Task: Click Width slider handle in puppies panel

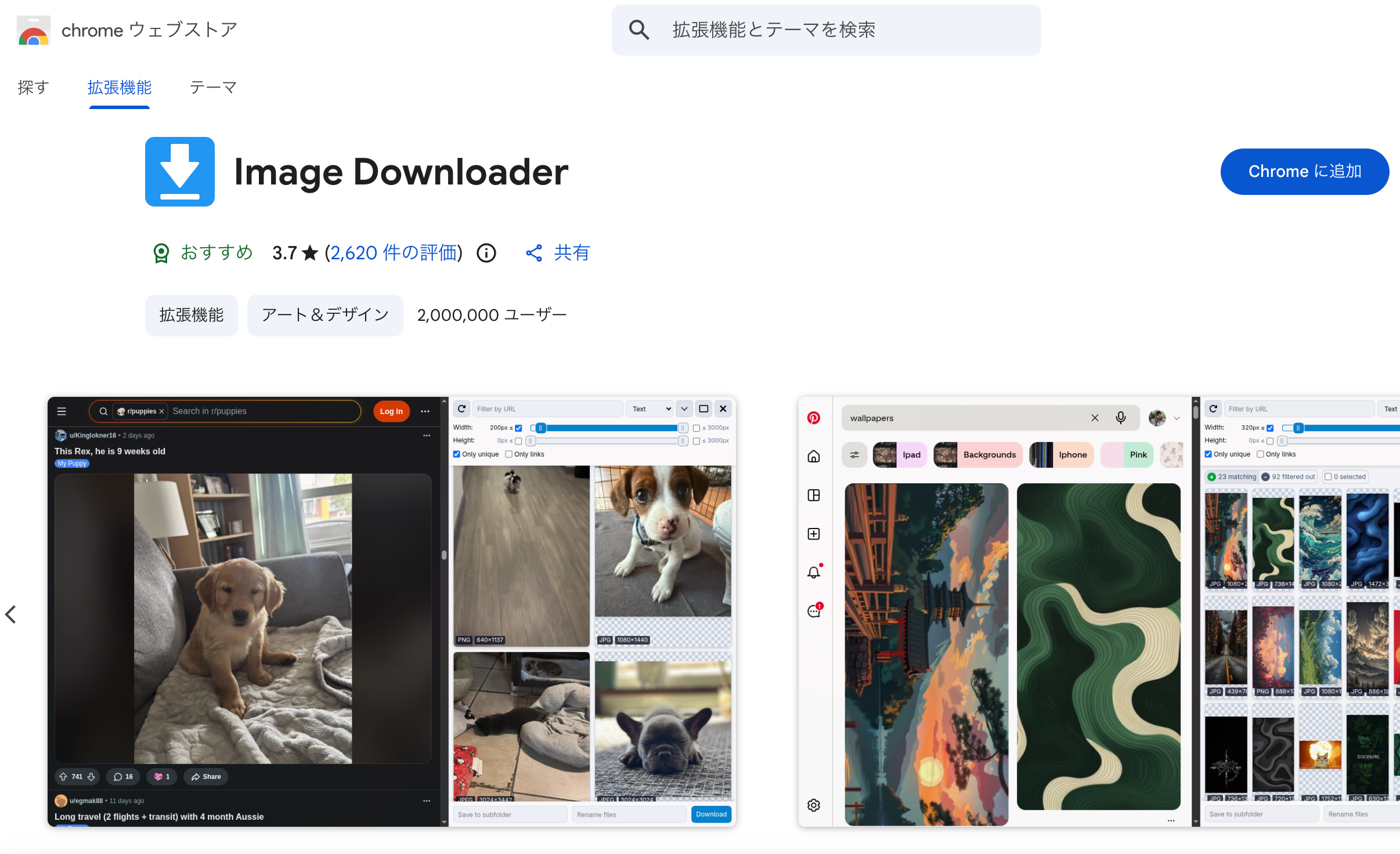Action: click(x=540, y=428)
